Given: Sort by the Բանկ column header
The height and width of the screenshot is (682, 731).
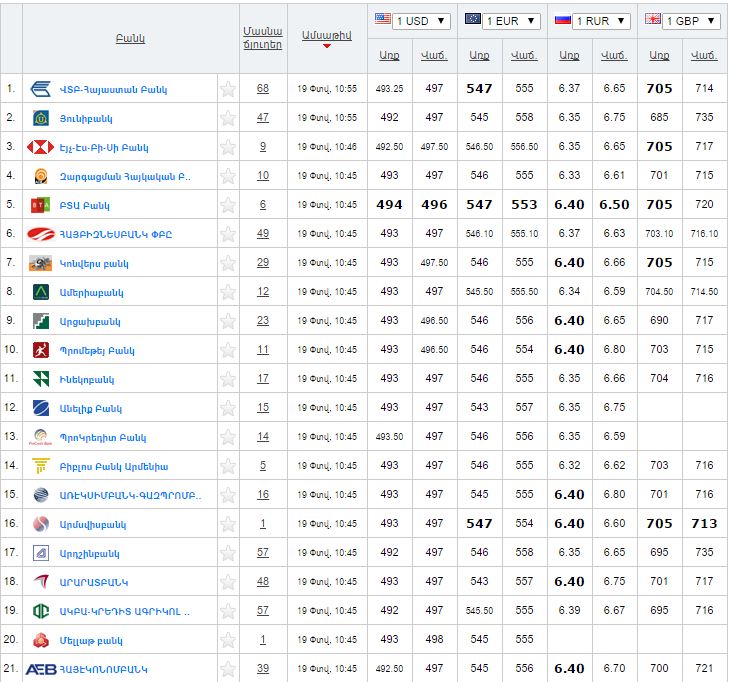Looking at the screenshot, I should click(x=130, y=39).
